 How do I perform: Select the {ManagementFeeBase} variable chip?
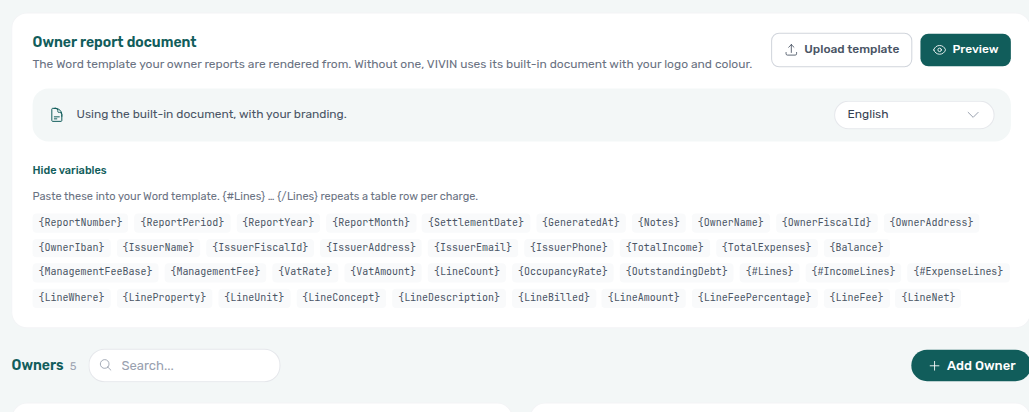click(96, 272)
